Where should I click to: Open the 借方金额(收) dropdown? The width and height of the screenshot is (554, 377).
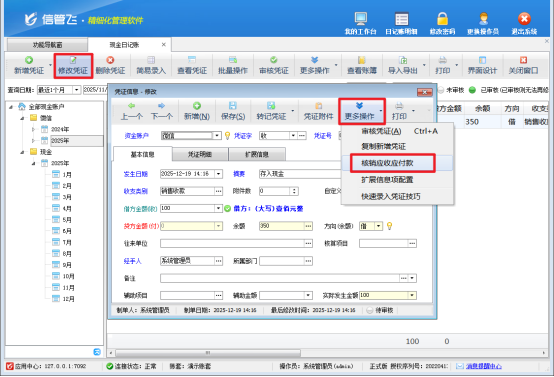219,208
